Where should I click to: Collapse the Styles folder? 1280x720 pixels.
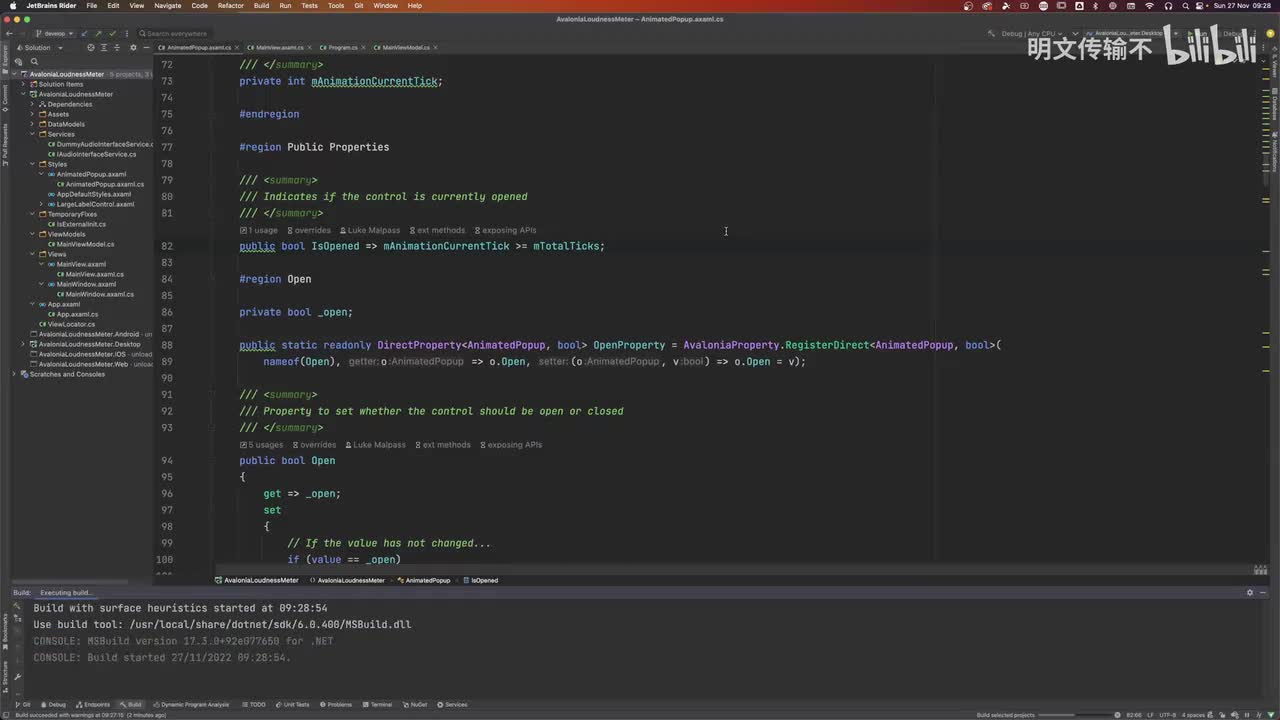pyautogui.click(x=32, y=164)
